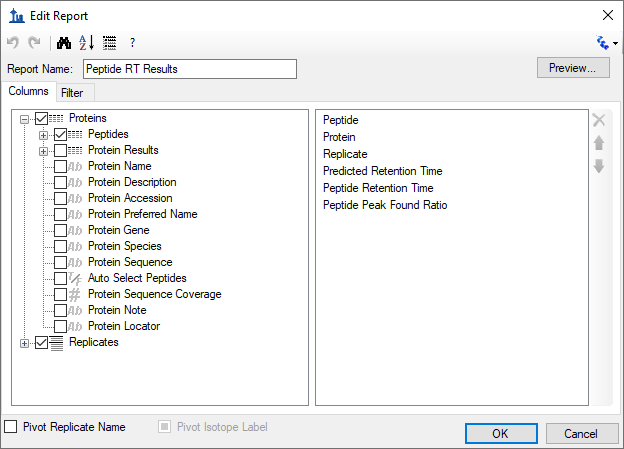
Task: Switch to the Filter tab
Action: coord(72,93)
